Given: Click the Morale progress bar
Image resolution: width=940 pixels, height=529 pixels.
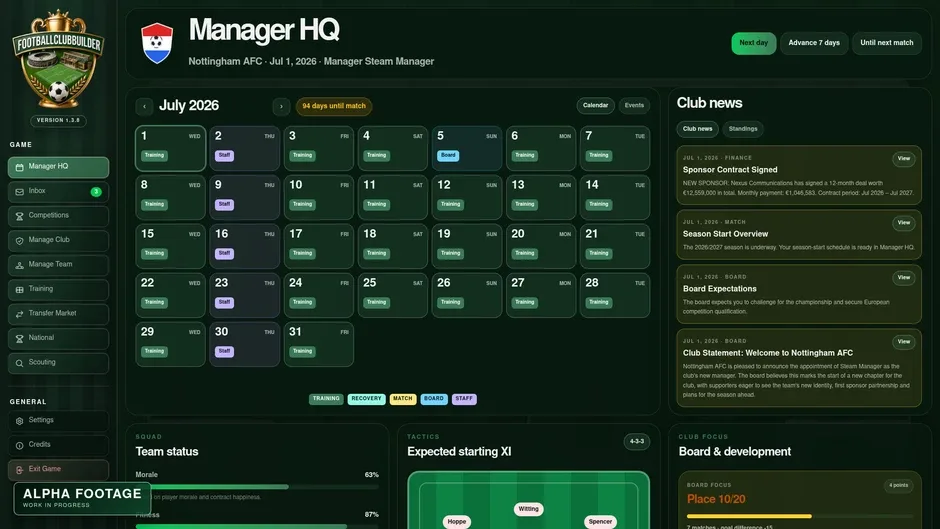Looking at the screenshot, I should tap(257, 487).
